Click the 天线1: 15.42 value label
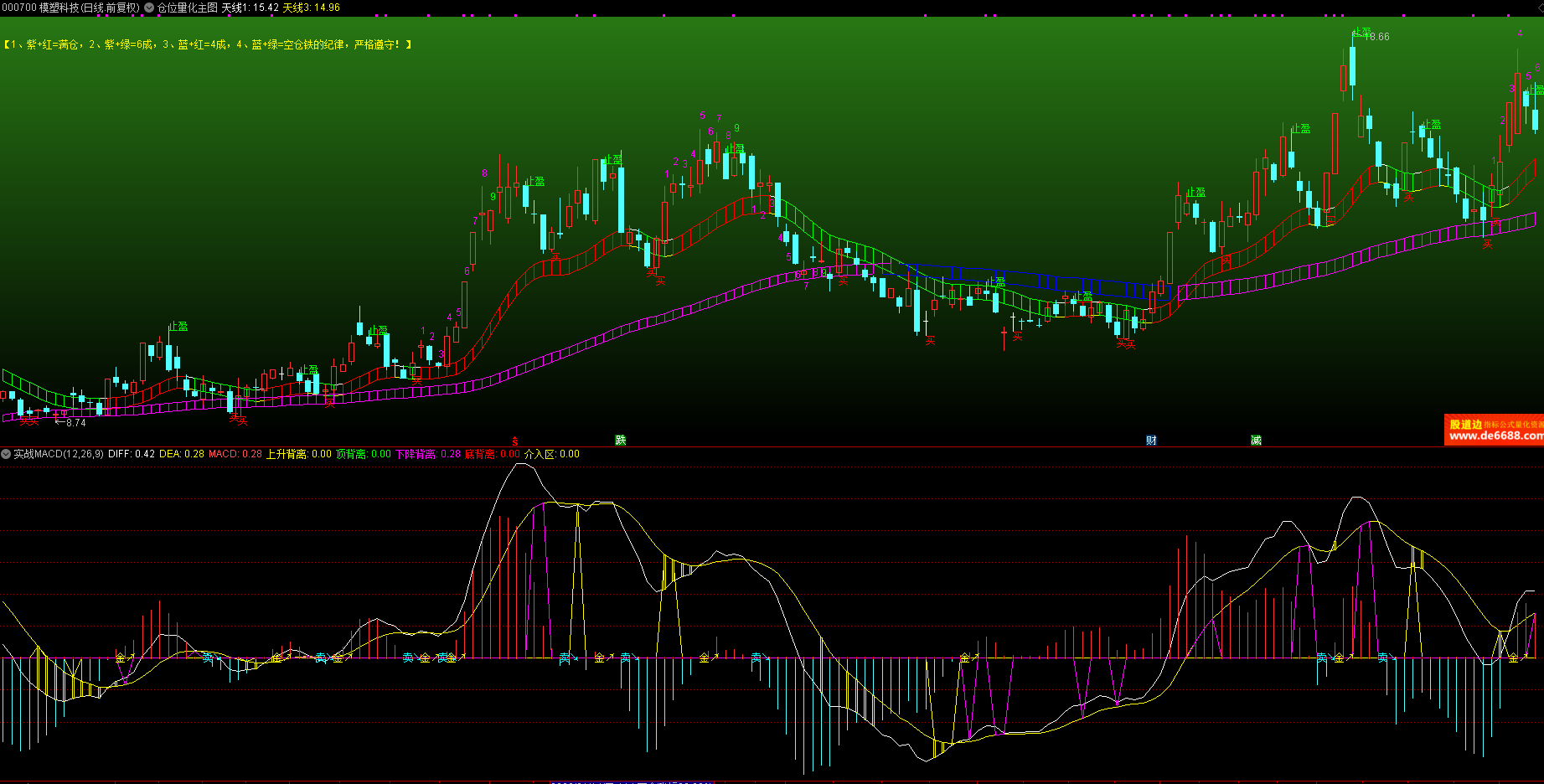The width and height of the screenshot is (1544, 784). (250, 8)
